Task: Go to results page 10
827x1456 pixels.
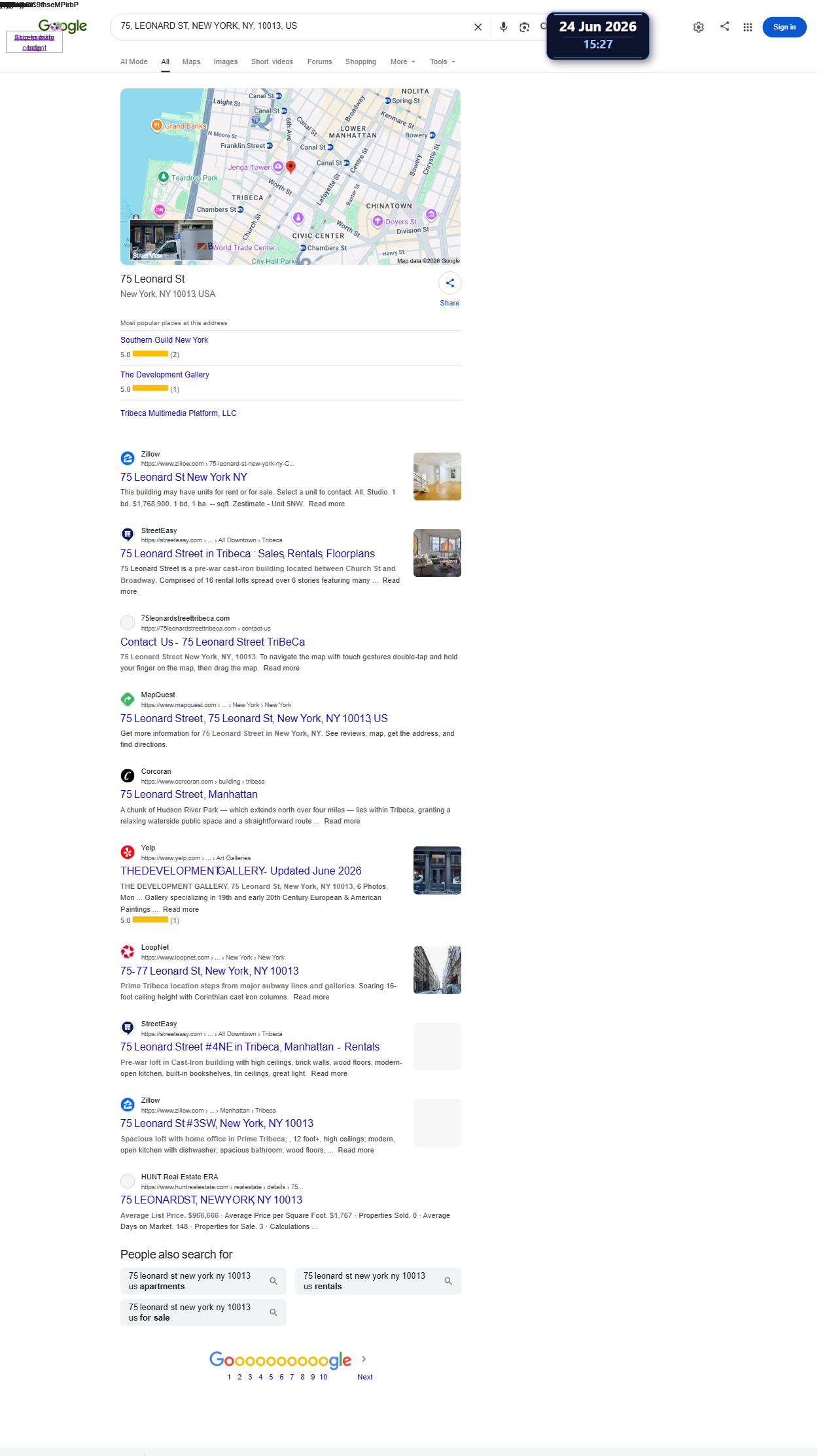Action: (323, 1377)
